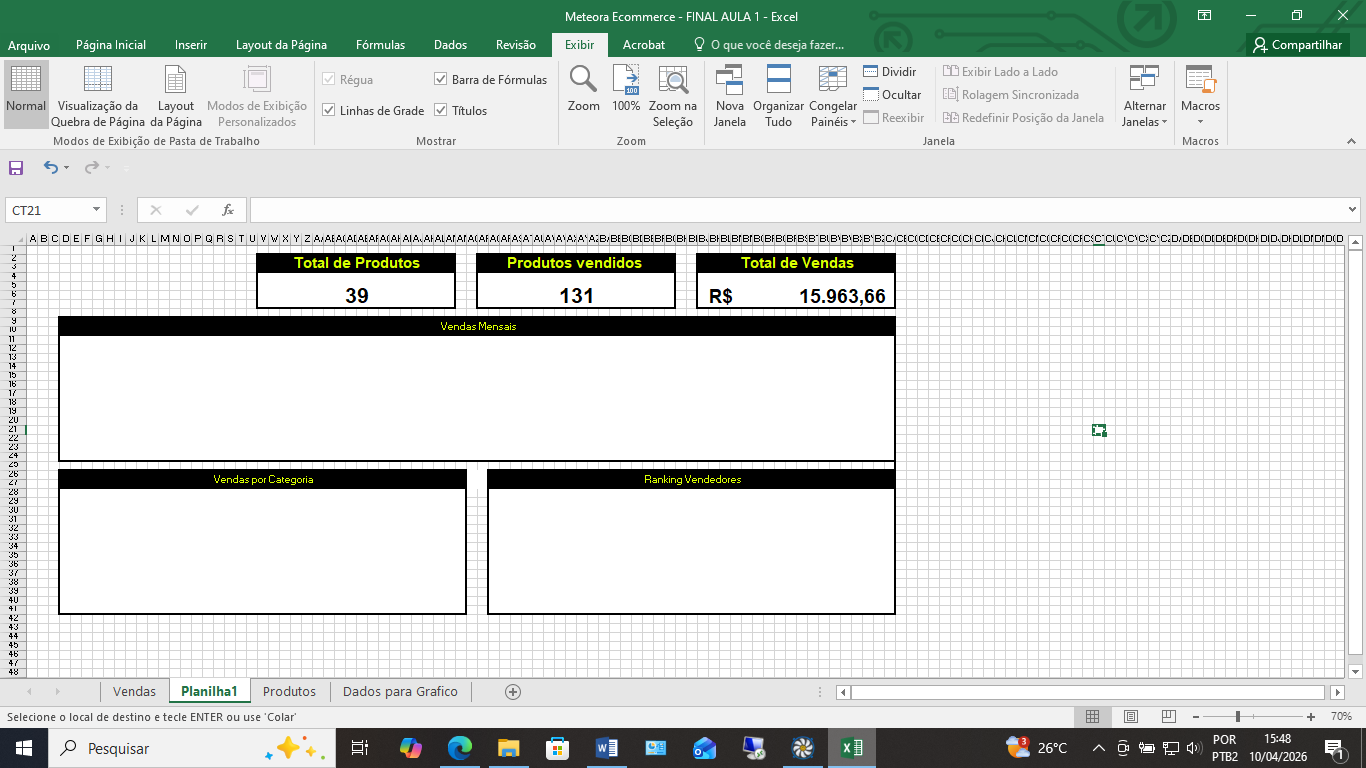Add a new sheet with the plus button
This screenshot has height=768, width=1366.
point(513,691)
